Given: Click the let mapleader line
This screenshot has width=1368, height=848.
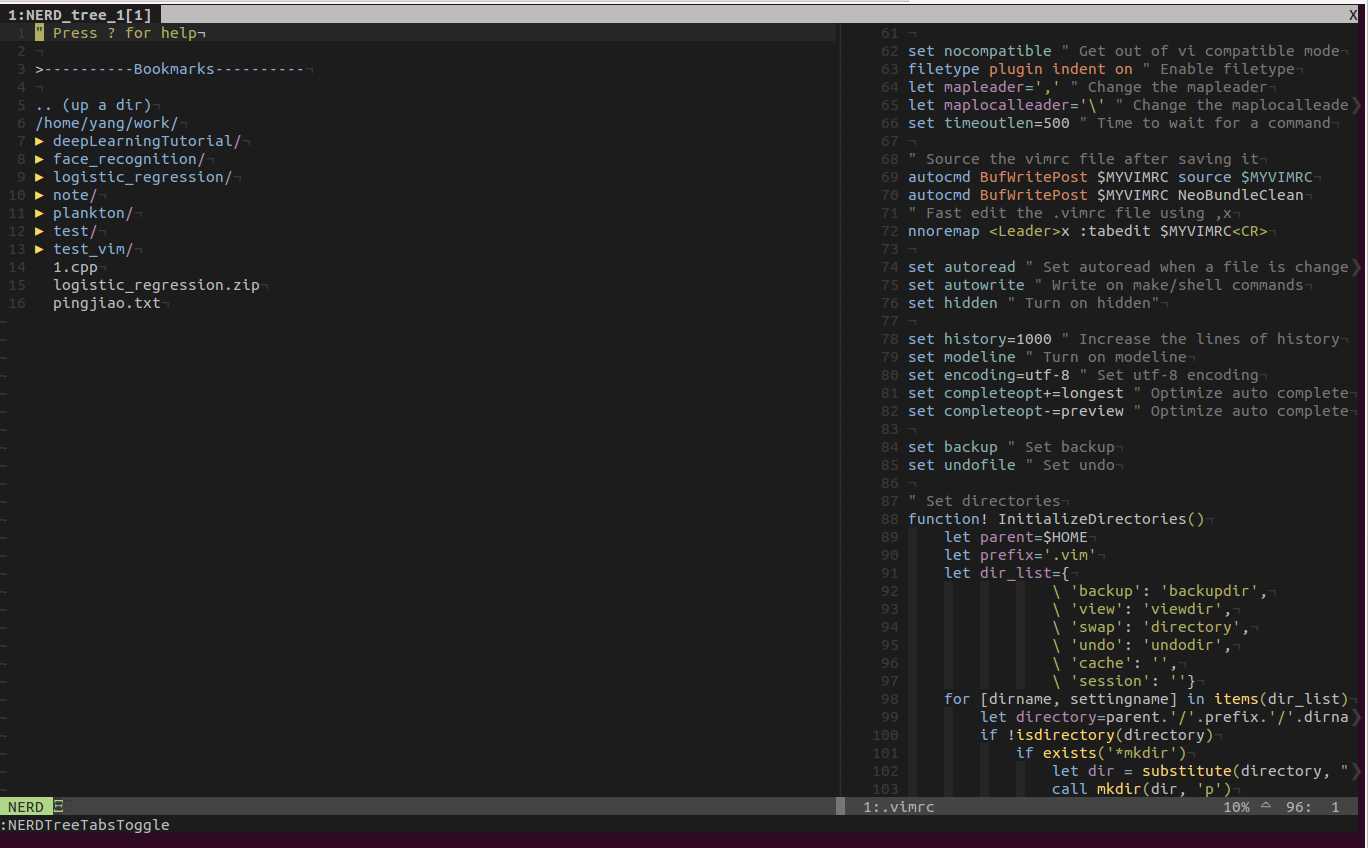Looking at the screenshot, I should [x=1087, y=87].
